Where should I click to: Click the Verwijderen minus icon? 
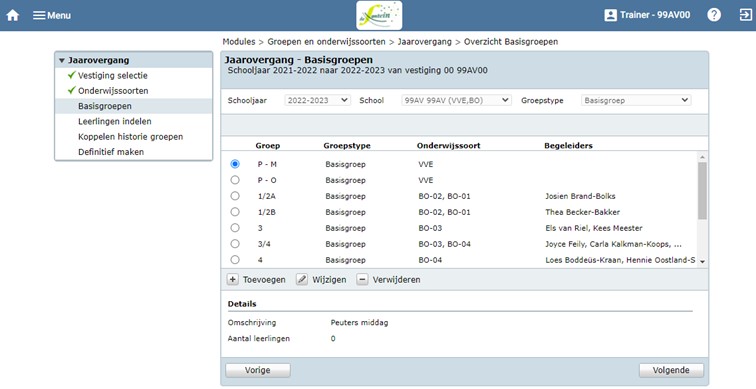[362, 280]
